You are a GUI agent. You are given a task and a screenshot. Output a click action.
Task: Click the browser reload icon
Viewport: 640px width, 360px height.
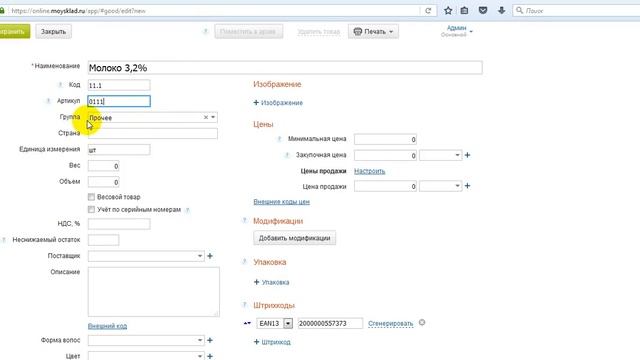click(x=428, y=11)
